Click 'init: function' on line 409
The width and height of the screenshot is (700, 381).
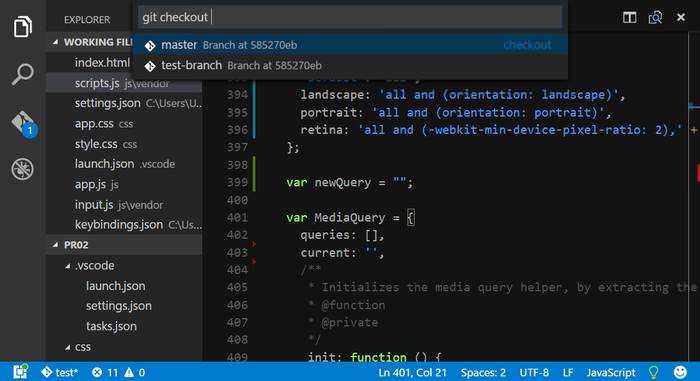357,357
